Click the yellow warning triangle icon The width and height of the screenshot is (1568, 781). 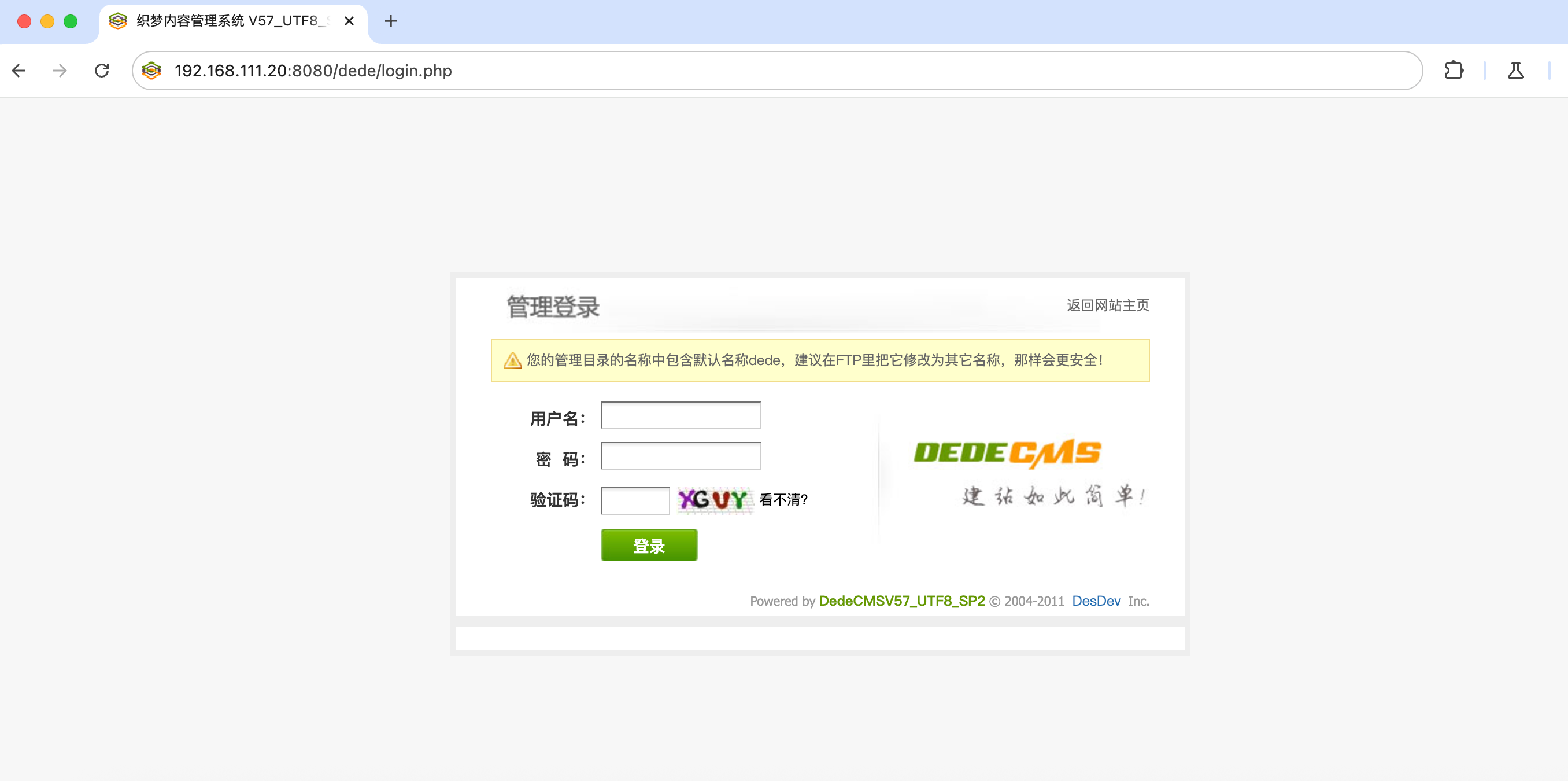coord(512,360)
